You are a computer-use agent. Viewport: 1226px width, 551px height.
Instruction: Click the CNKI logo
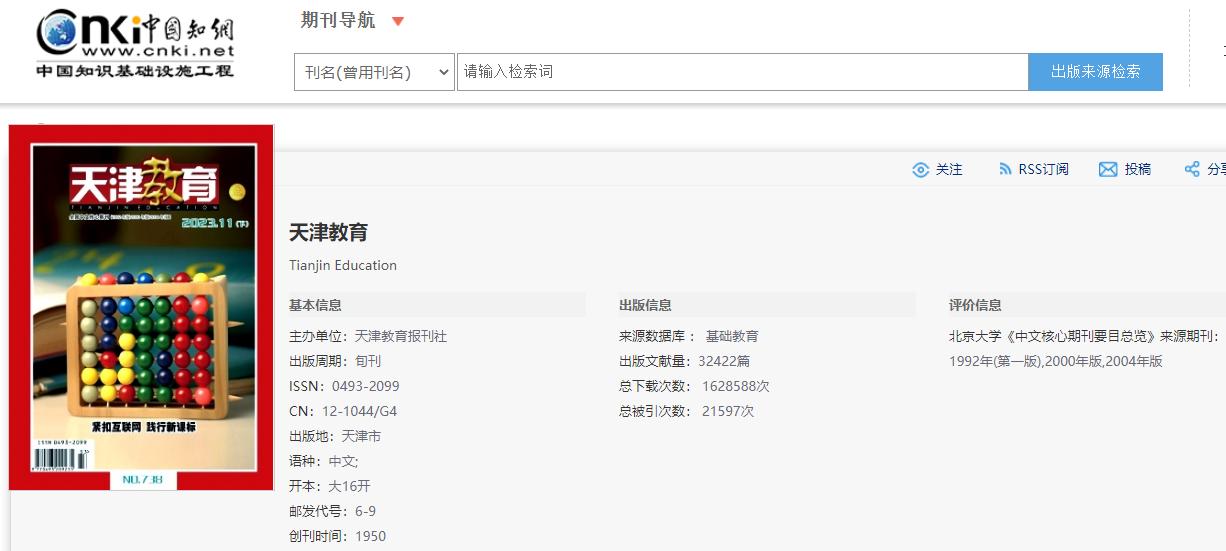click(136, 44)
